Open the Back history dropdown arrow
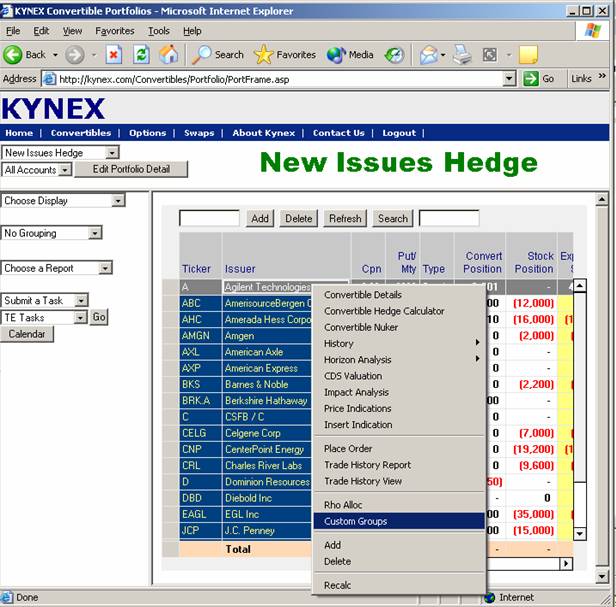Viewport: 616px width, 607px height. pos(55,55)
